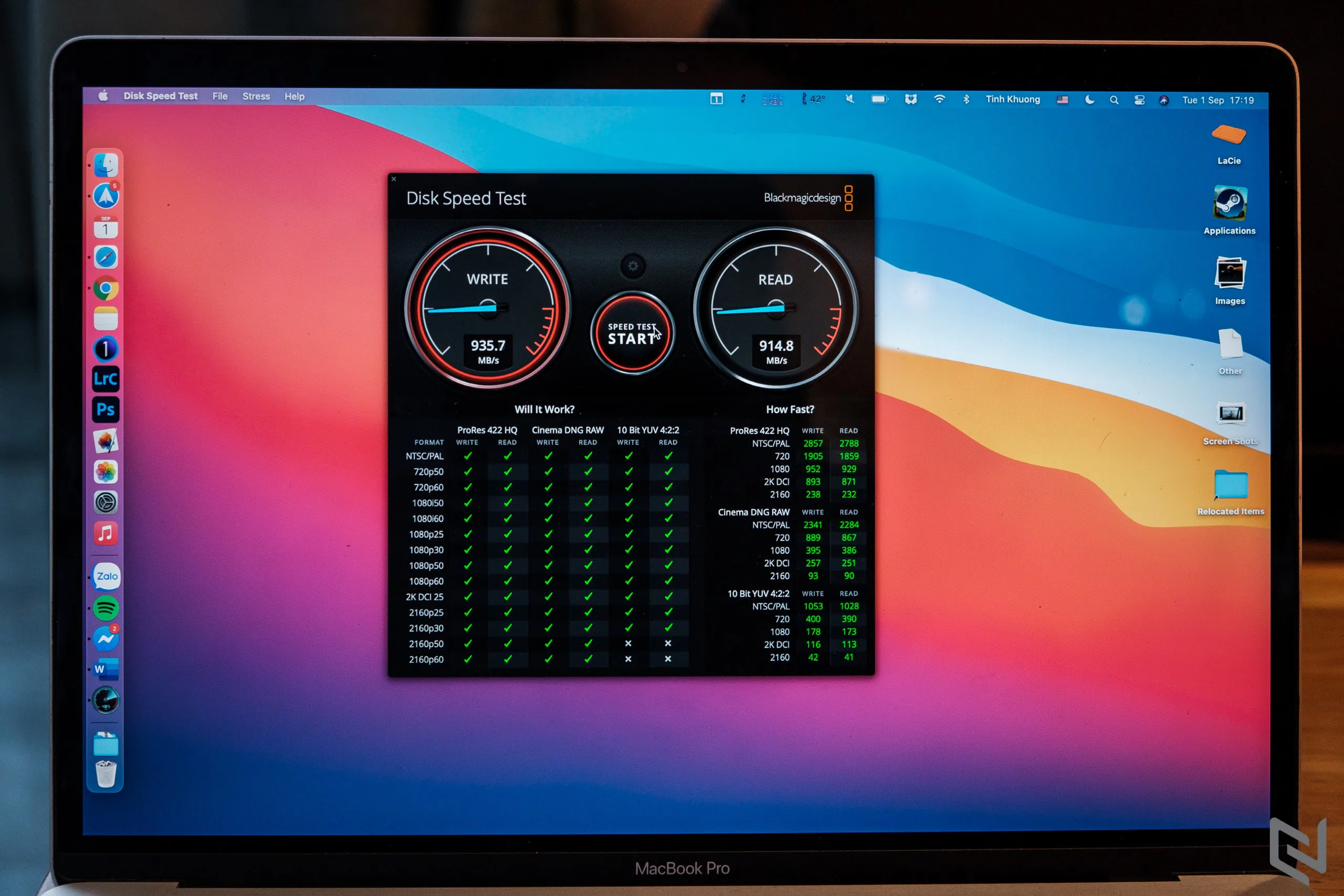This screenshot has height=896, width=1344.
Task: Launch Photoshop from the Dock
Action: pos(106,410)
